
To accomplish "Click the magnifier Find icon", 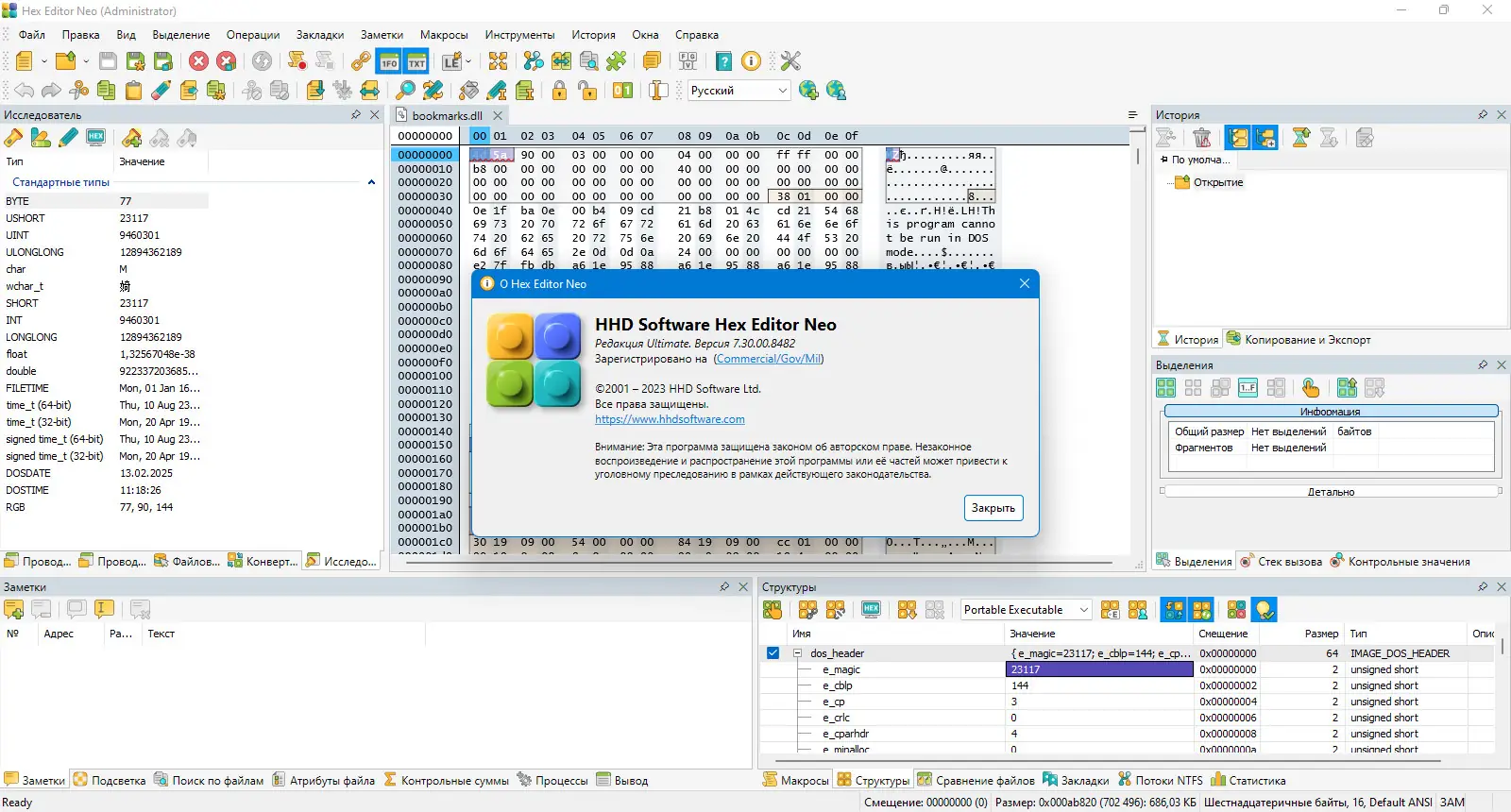I will [405, 91].
